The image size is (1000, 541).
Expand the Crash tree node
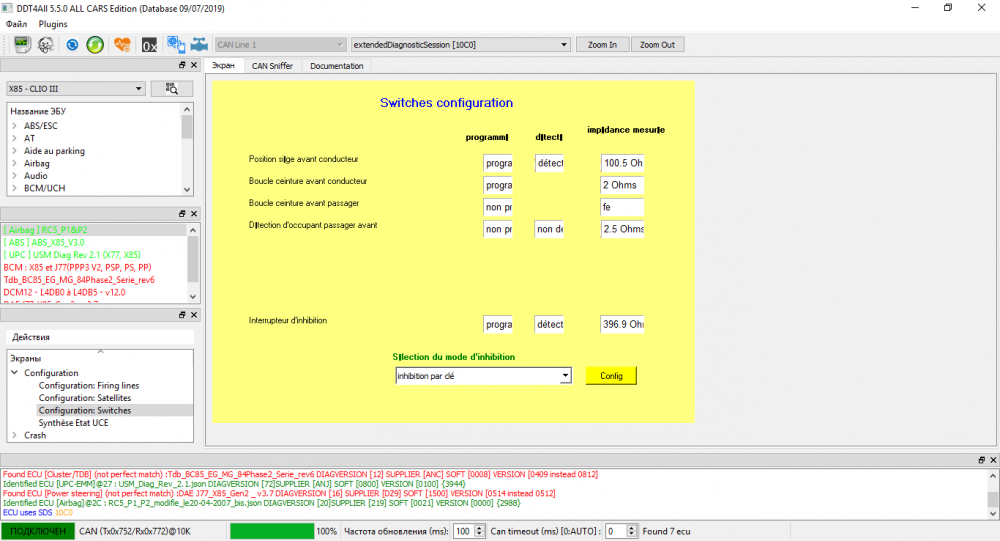[x=14, y=435]
